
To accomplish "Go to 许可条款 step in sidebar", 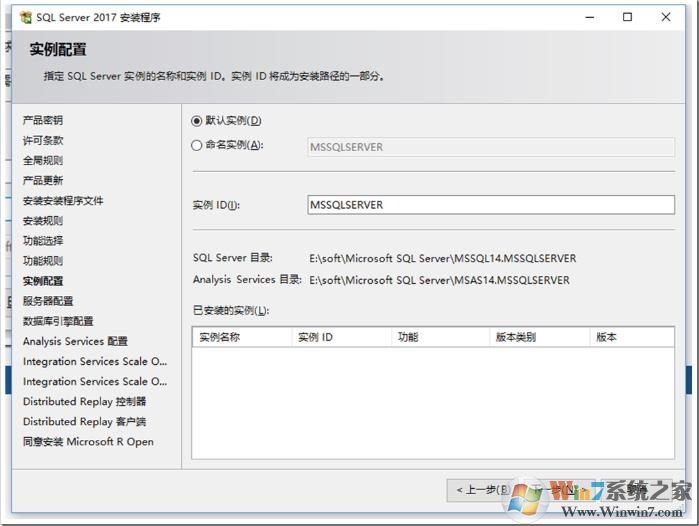I will [x=43, y=140].
